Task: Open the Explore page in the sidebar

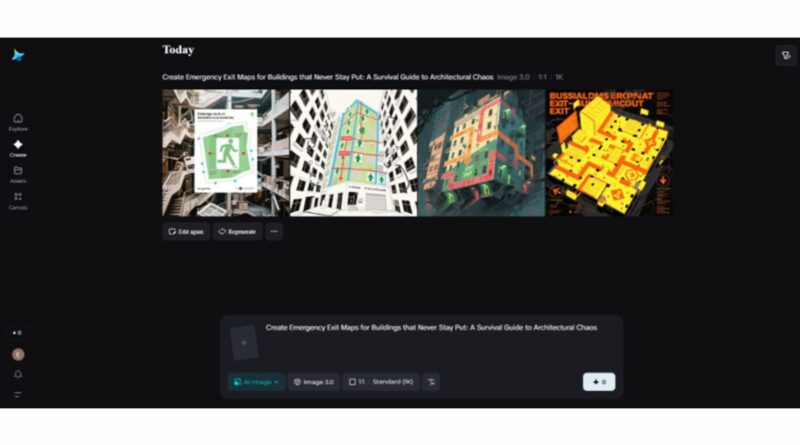Action: tap(18, 122)
